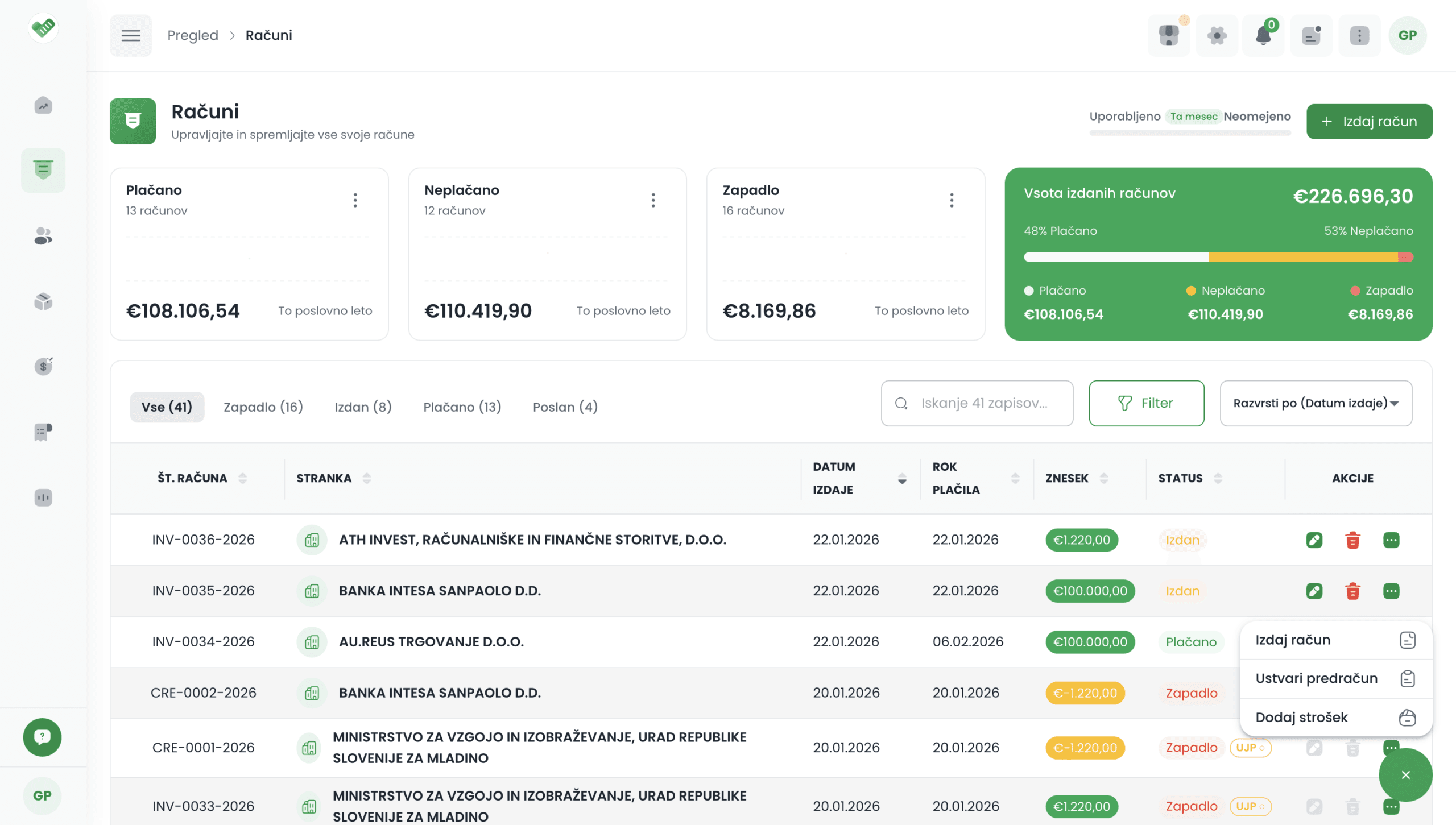Viewport: 1456px width, 825px height.
Task: Open customers section in sidebar
Action: pyautogui.click(x=43, y=235)
